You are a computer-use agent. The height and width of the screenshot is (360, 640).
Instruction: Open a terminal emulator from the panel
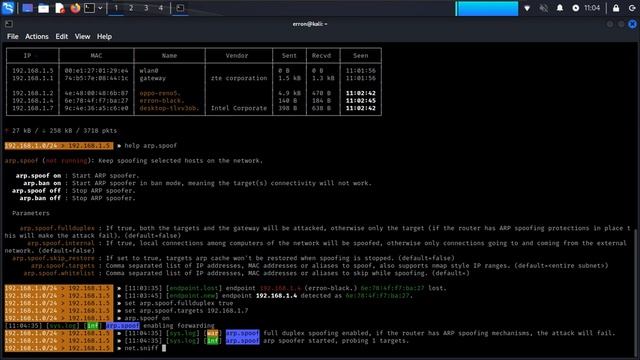pos(89,8)
